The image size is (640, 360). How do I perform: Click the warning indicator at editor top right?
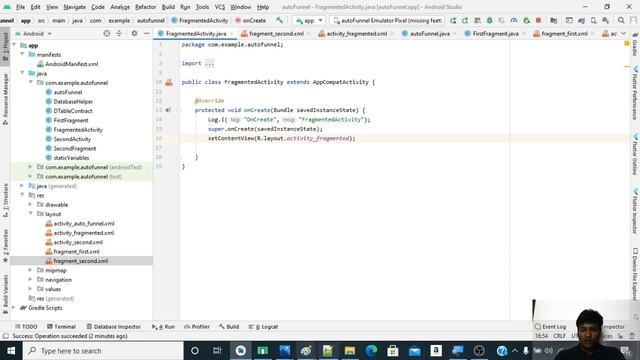point(627,44)
